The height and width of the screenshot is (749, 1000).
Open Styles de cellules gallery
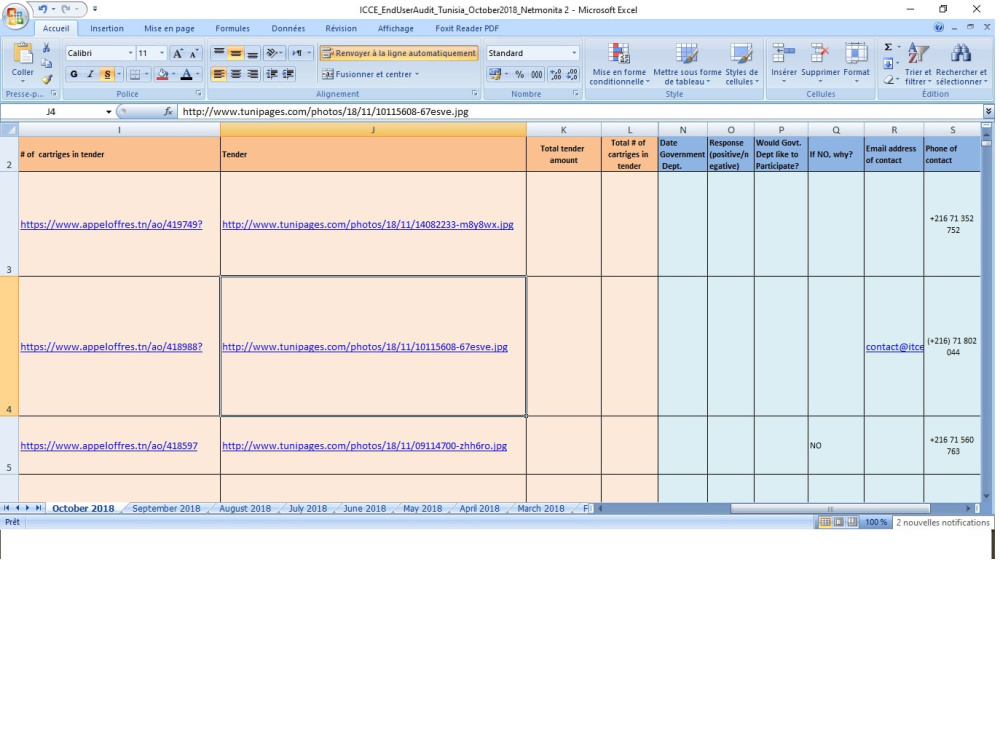point(741,64)
